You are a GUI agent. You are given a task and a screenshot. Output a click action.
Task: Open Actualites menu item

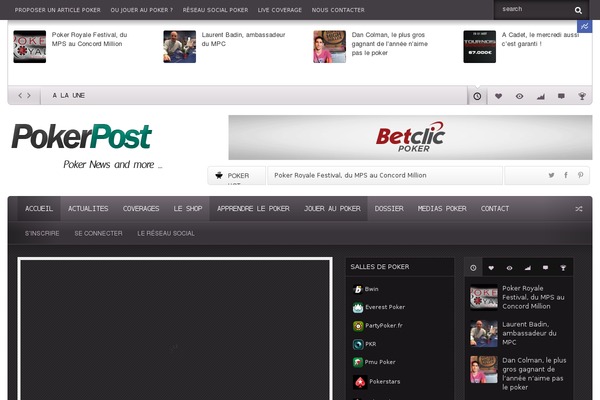pyautogui.click(x=88, y=209)
